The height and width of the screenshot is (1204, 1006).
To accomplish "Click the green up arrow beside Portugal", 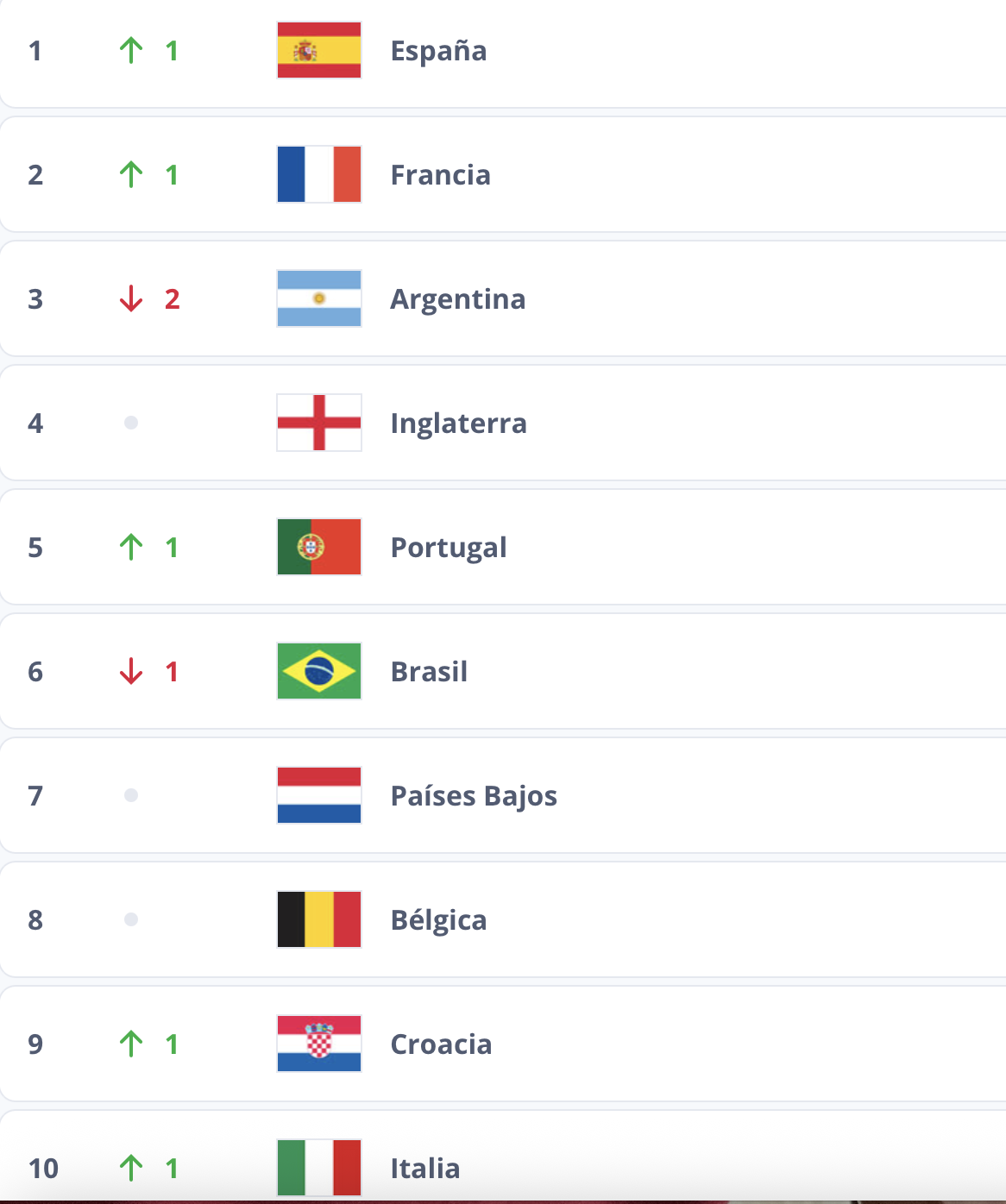I will pyautogui.click(x=131, y=548).
